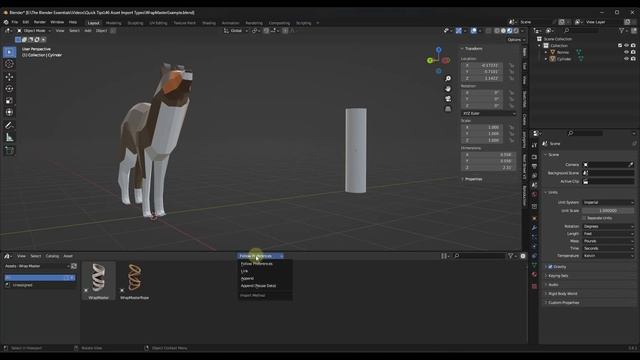The width and height of the screenshot is (640, 360).
Task: Click the Blender logo menu icon
Action: point(6,22)
